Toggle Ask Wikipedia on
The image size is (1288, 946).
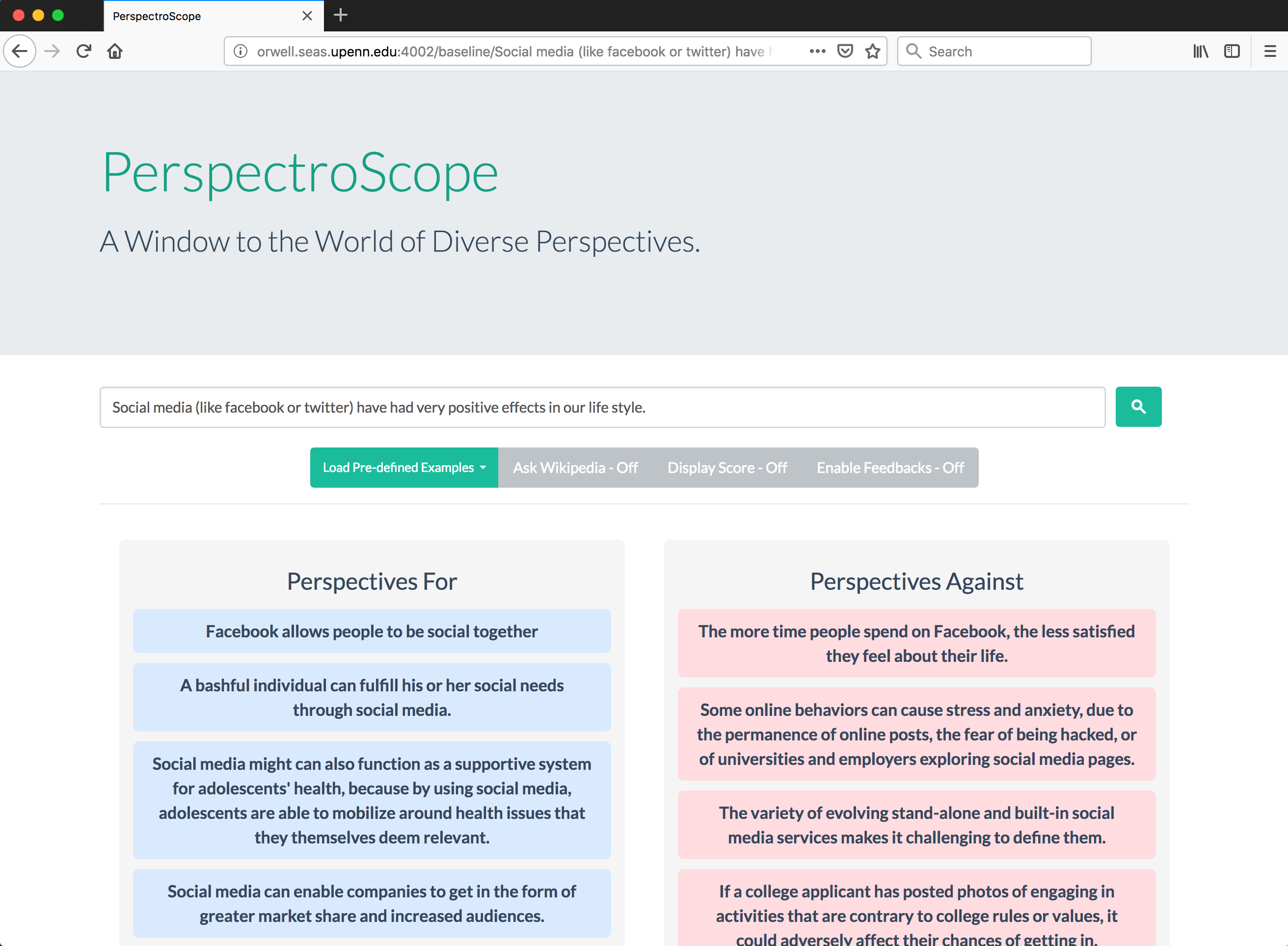pyautogui.click(x=575, y=467)
